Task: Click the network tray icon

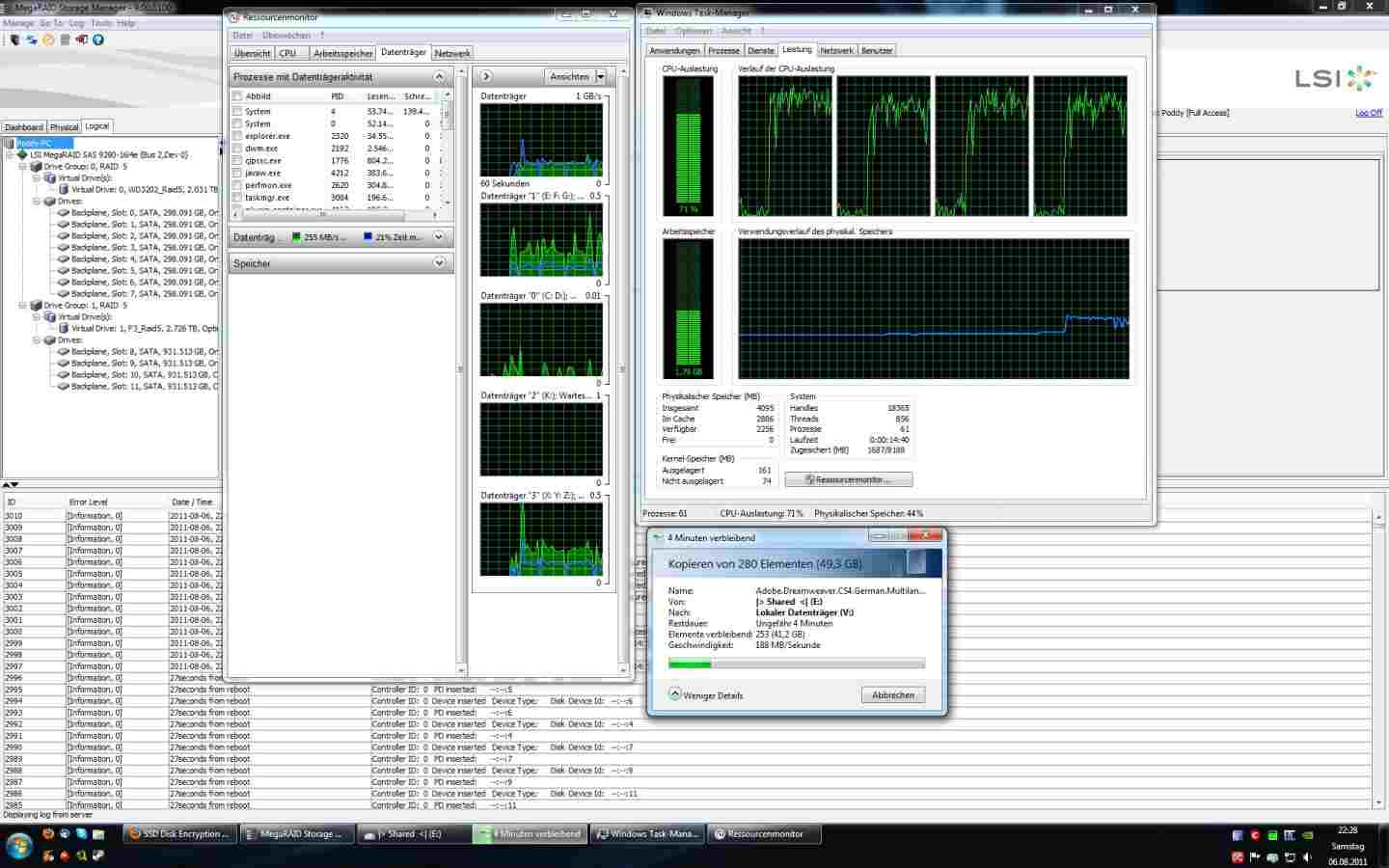Action: (1290, 856)
